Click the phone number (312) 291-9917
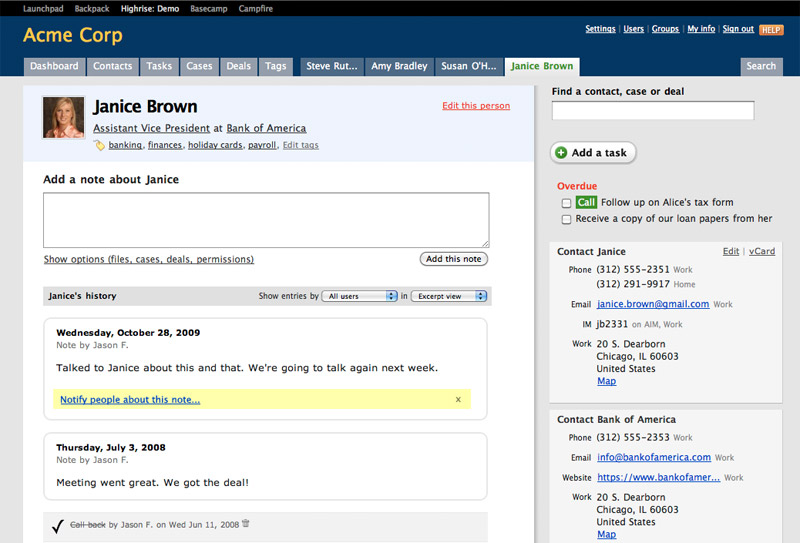Image resolution: width=800 pixels, height=543 pixels. point(633,284)
